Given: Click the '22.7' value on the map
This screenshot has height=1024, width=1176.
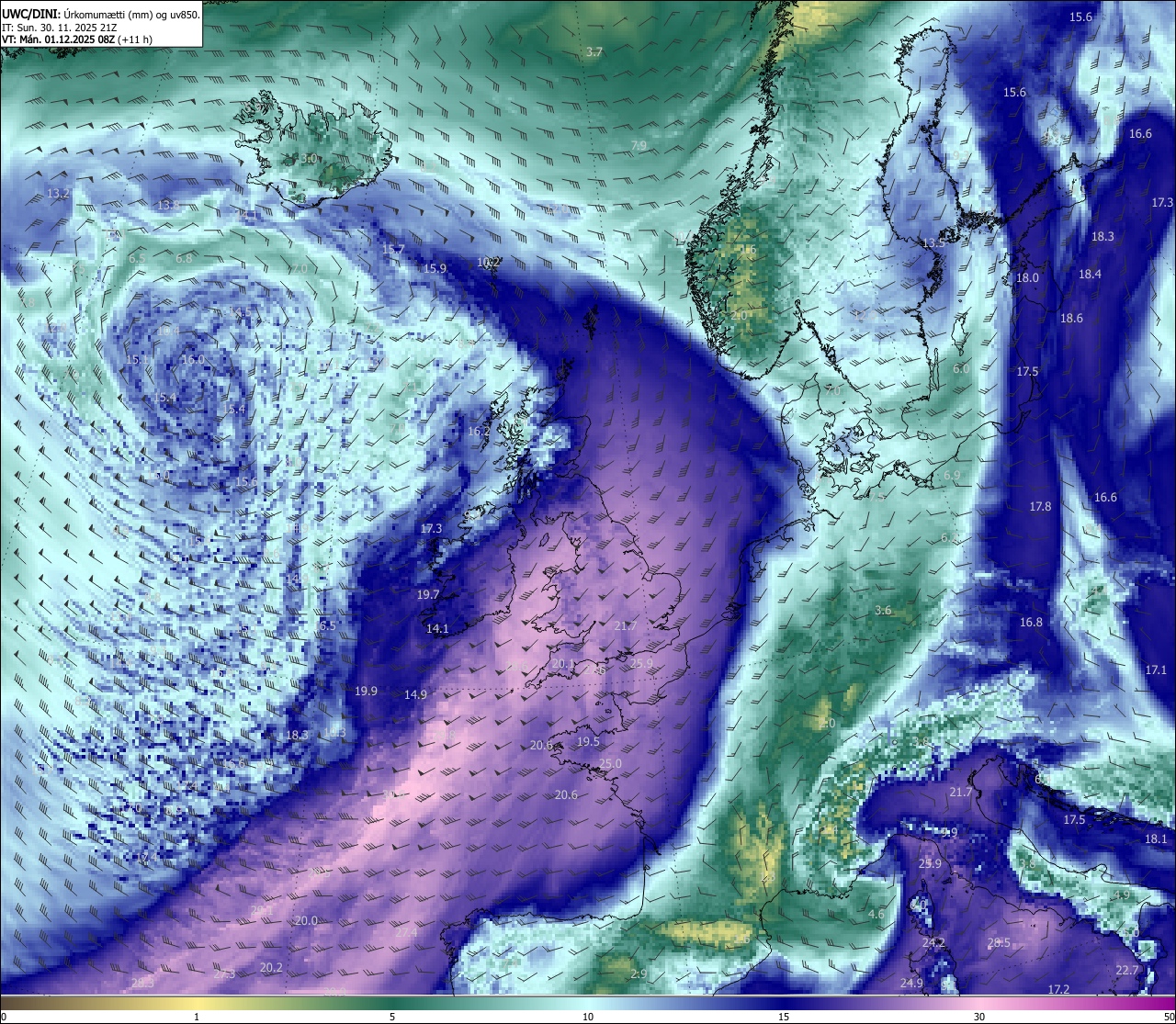Looking at the screenshot, I should (x=1127, y=971).
